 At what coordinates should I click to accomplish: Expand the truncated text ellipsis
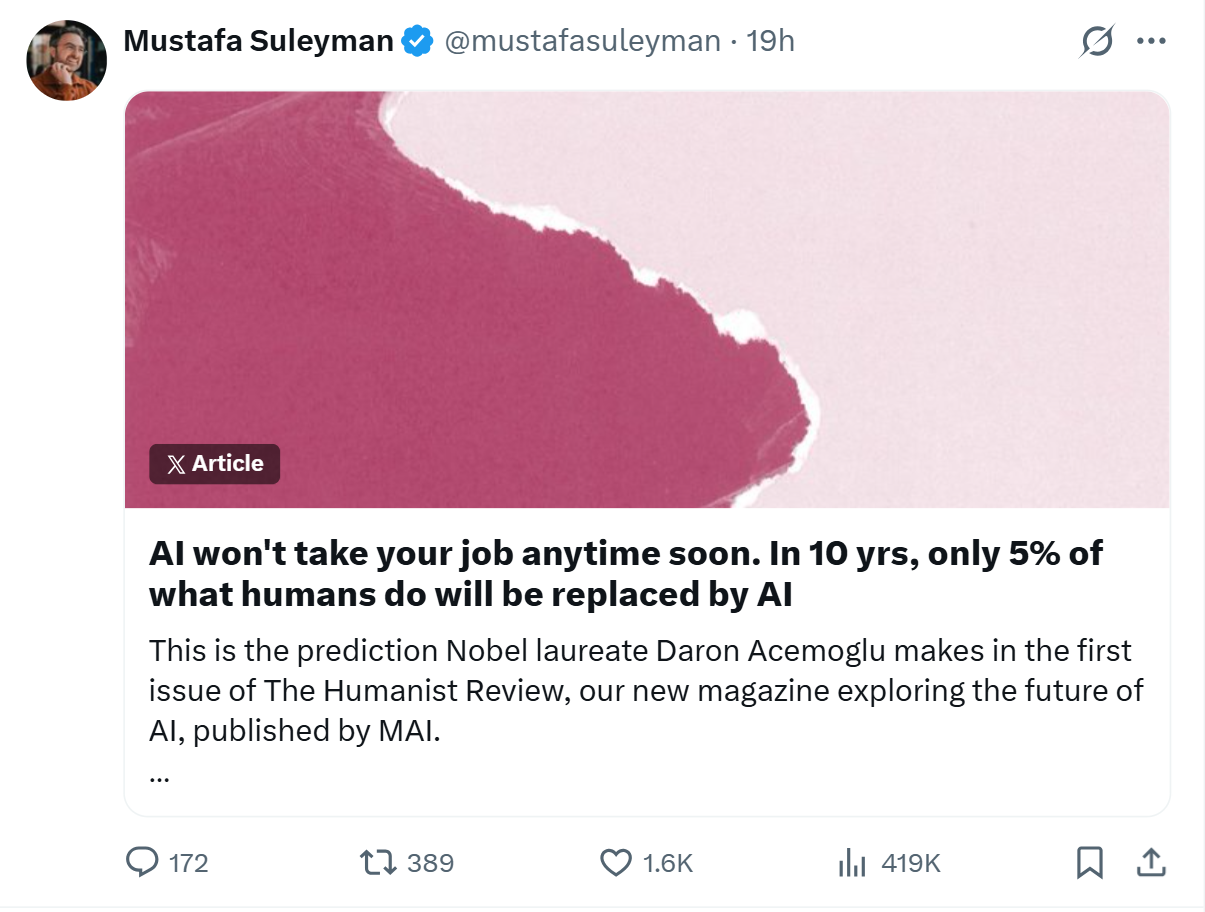tap(158, 776)
